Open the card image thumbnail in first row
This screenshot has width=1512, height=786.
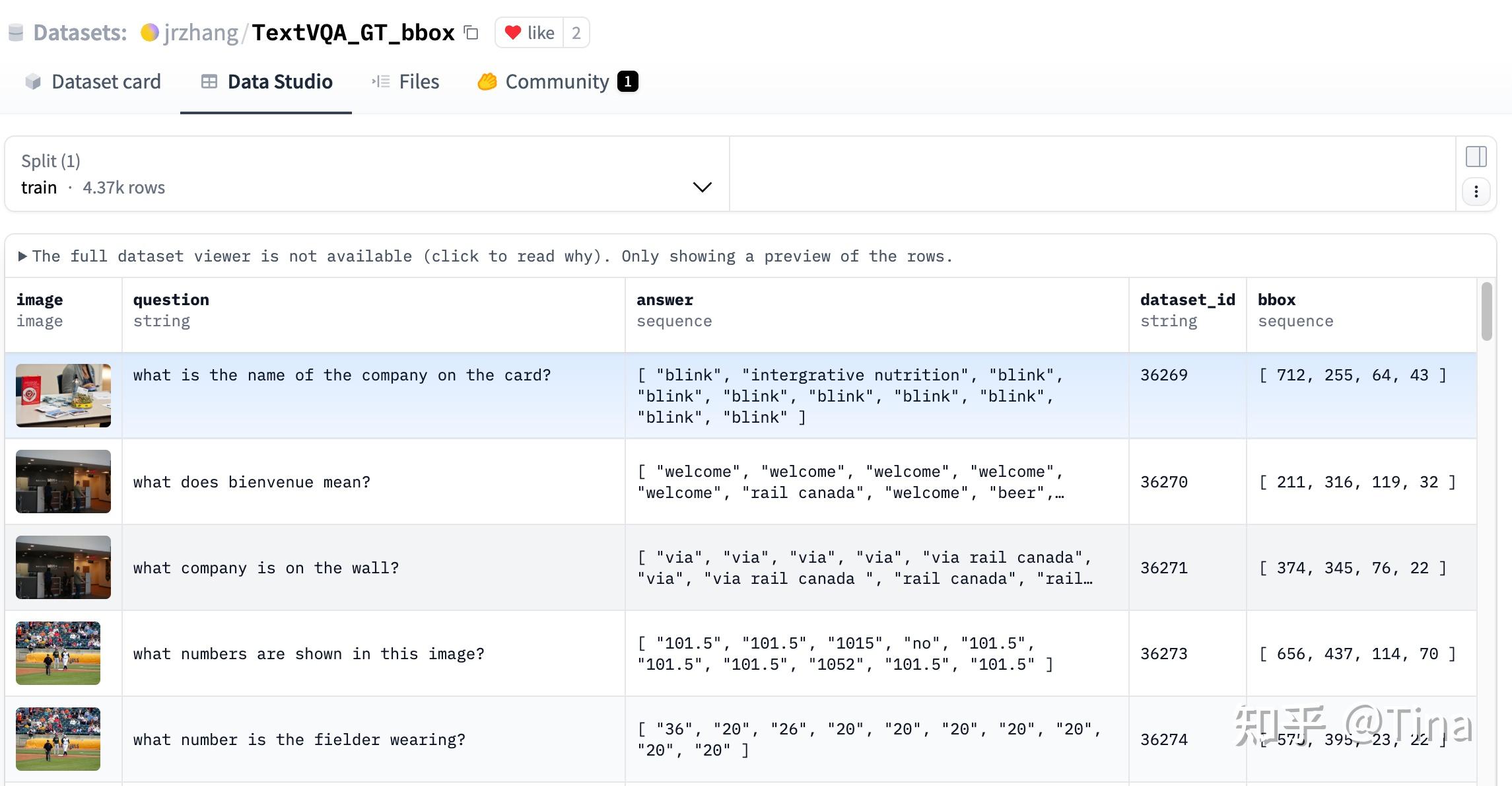tap(63, 395)
